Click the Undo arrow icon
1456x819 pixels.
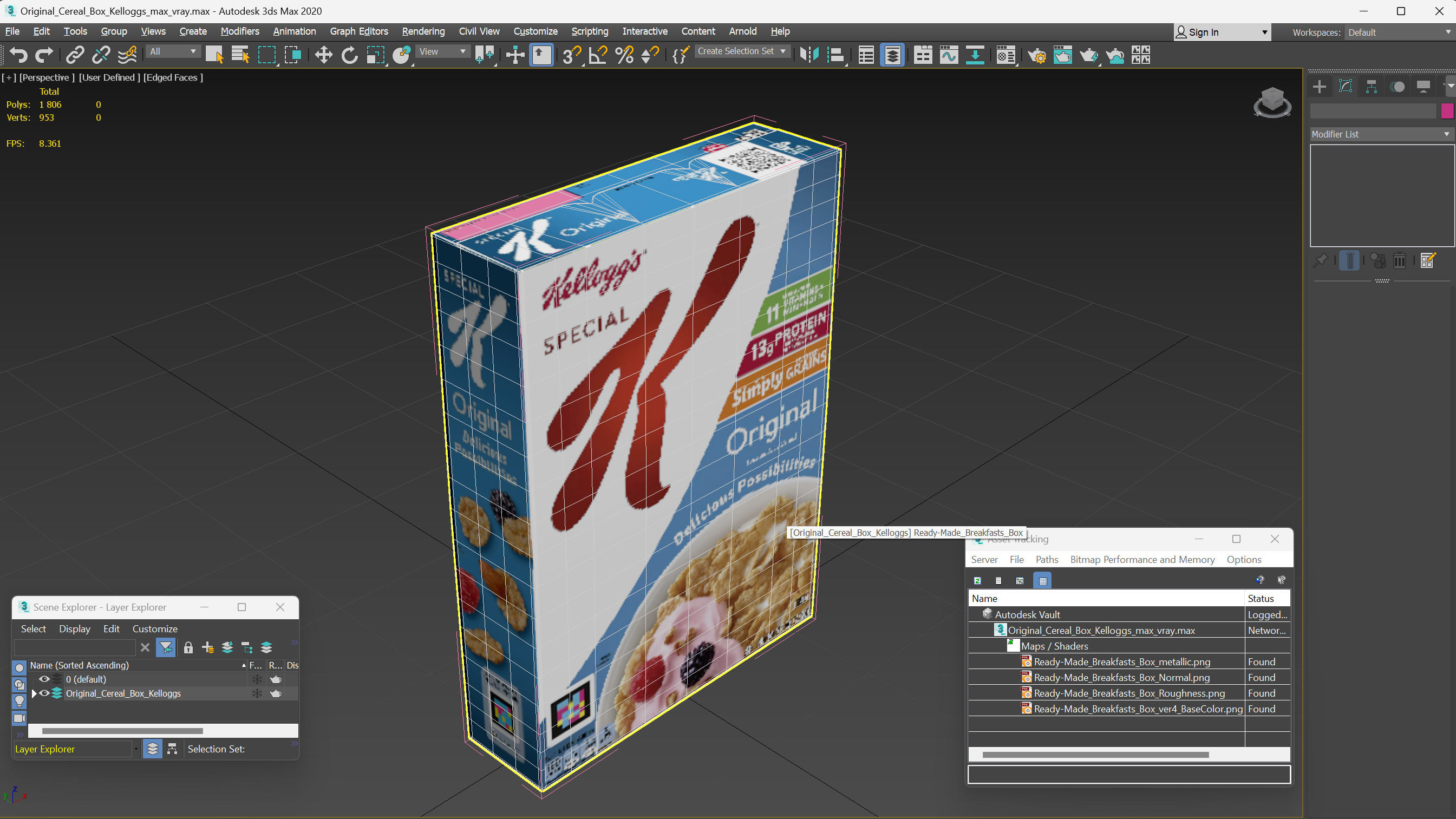point(18,55)
